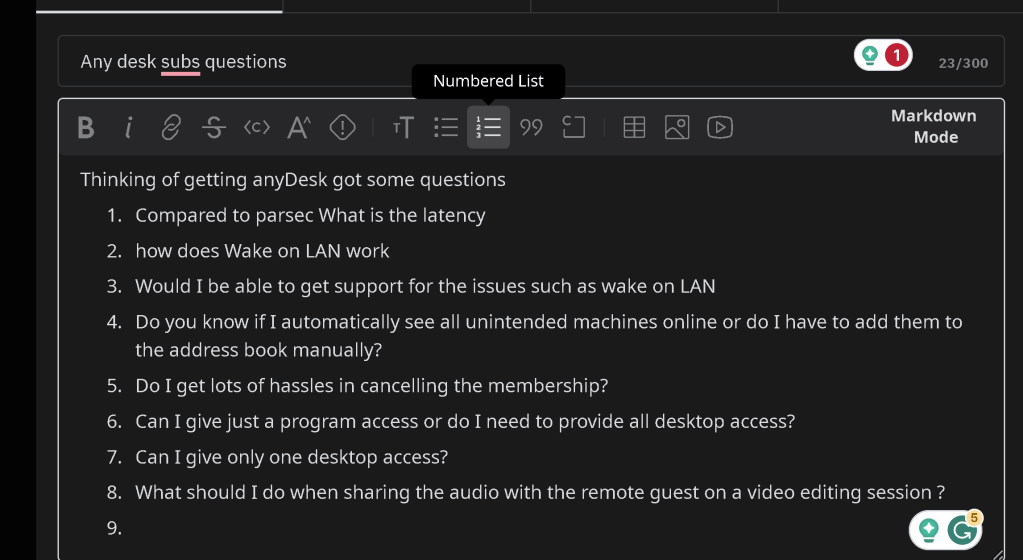Click list item 'how does Wake on LAN work'

pyautogui.click(x=262, y=251)
